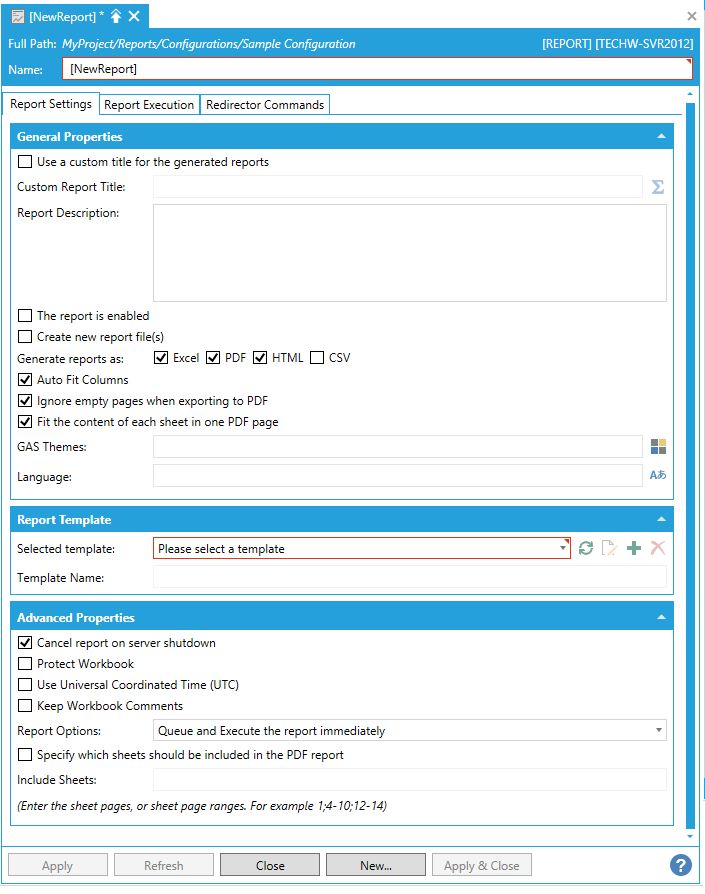The width and height of the screenshot is (705, 894).
Task: Switch to the Report Execution tab
Action: point(149,105)
